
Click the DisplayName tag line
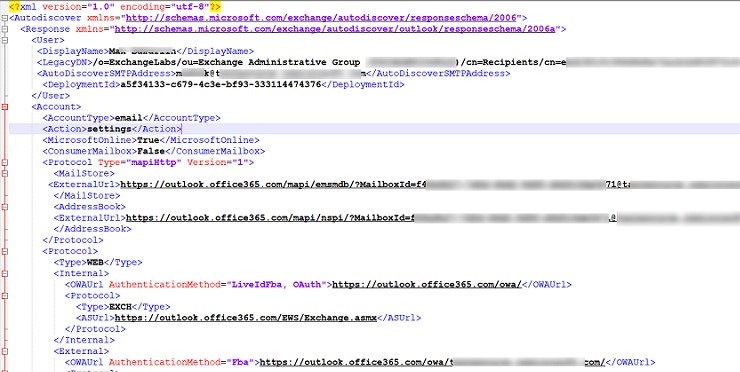click(x=145, y=51)
